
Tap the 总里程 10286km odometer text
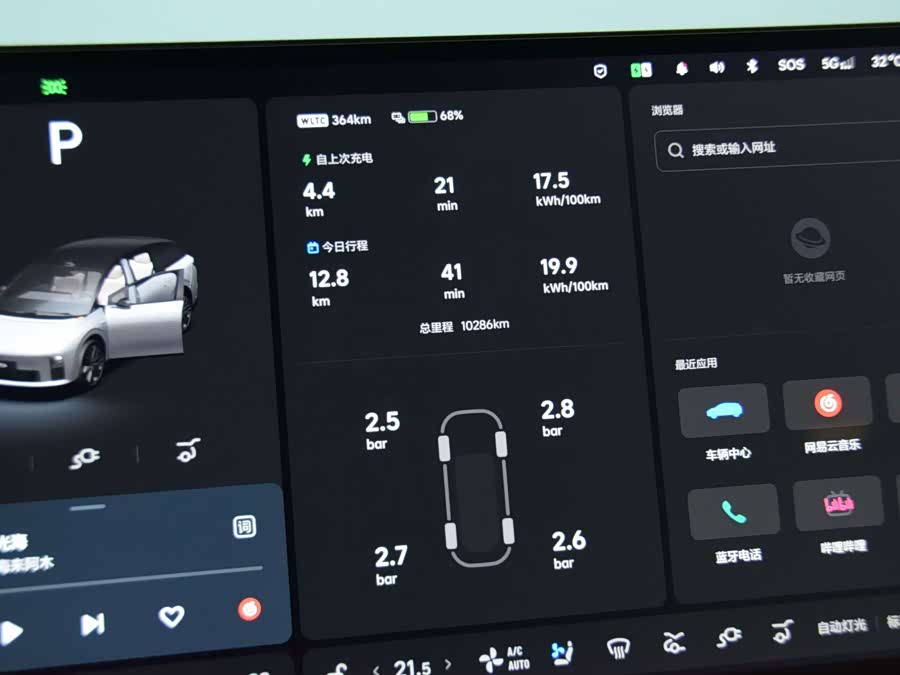click(464, 326)
